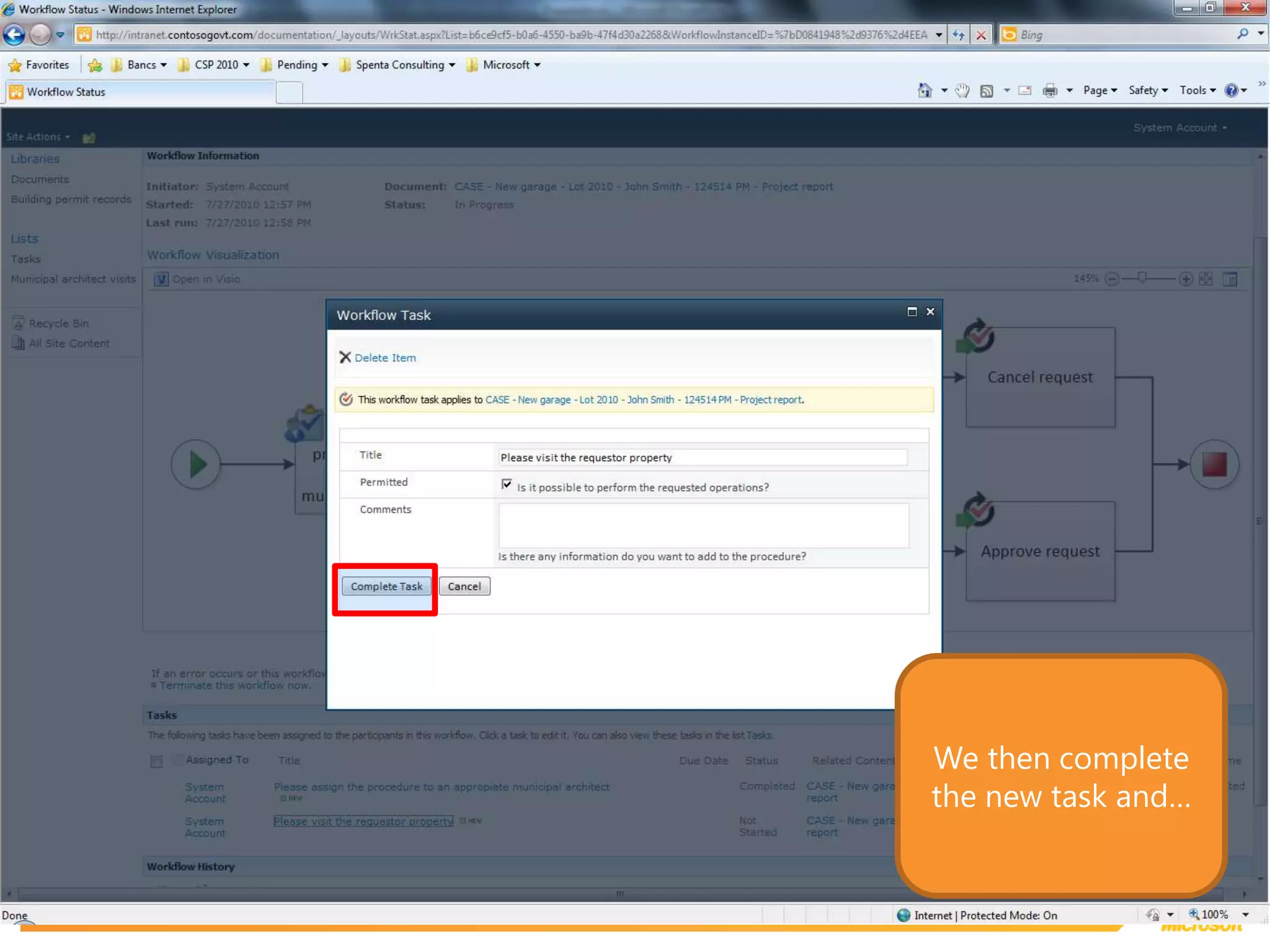The width and height of the screenshot is (1270, 952).
Task: Click the RSS feeds icon
Action: (987, 90)
